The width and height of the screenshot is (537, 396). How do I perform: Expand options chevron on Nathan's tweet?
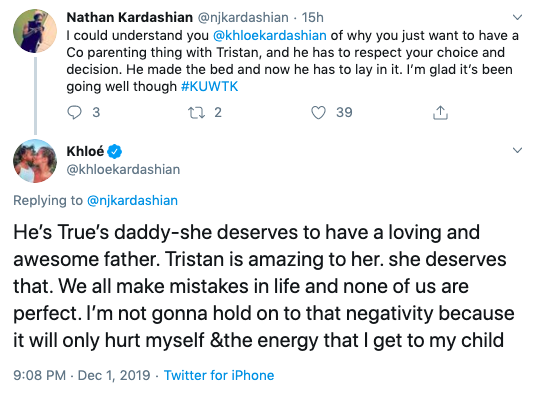pyautogui.click(x=517, y=17)
